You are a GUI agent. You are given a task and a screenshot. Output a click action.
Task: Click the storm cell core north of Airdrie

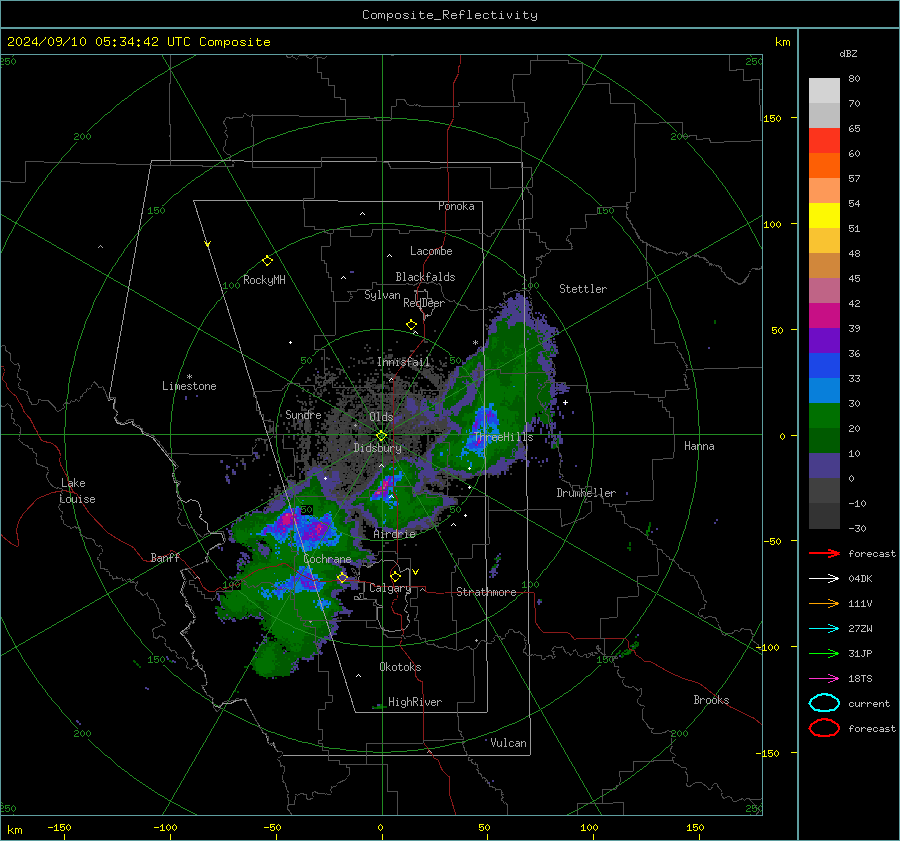385,487
